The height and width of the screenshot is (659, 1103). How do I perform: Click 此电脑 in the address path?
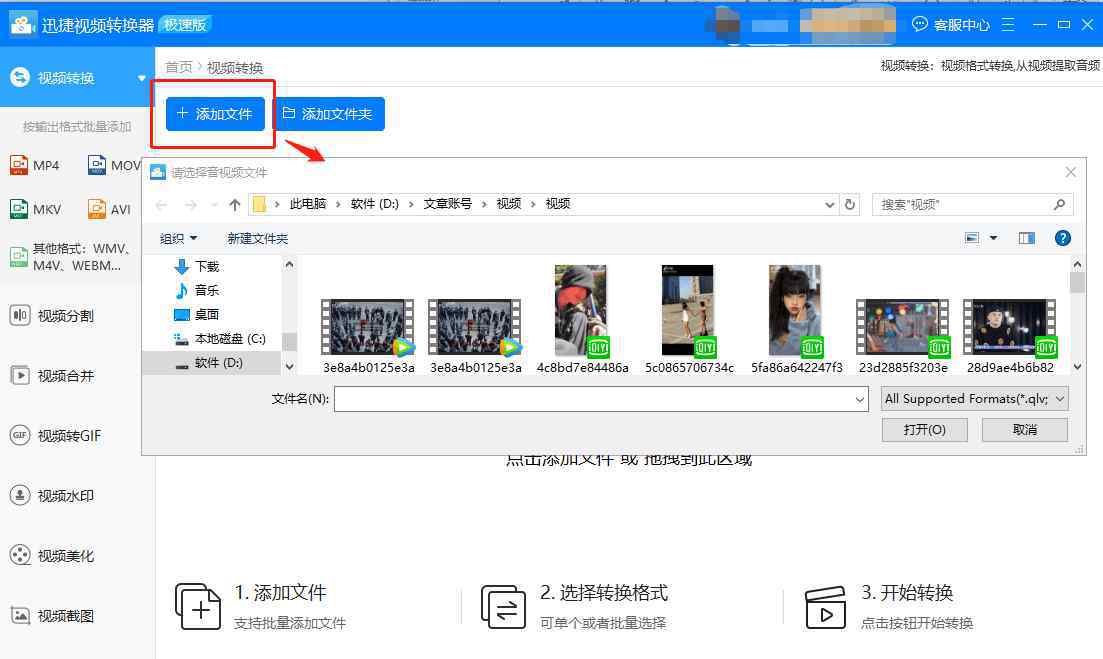pos(308,204)
